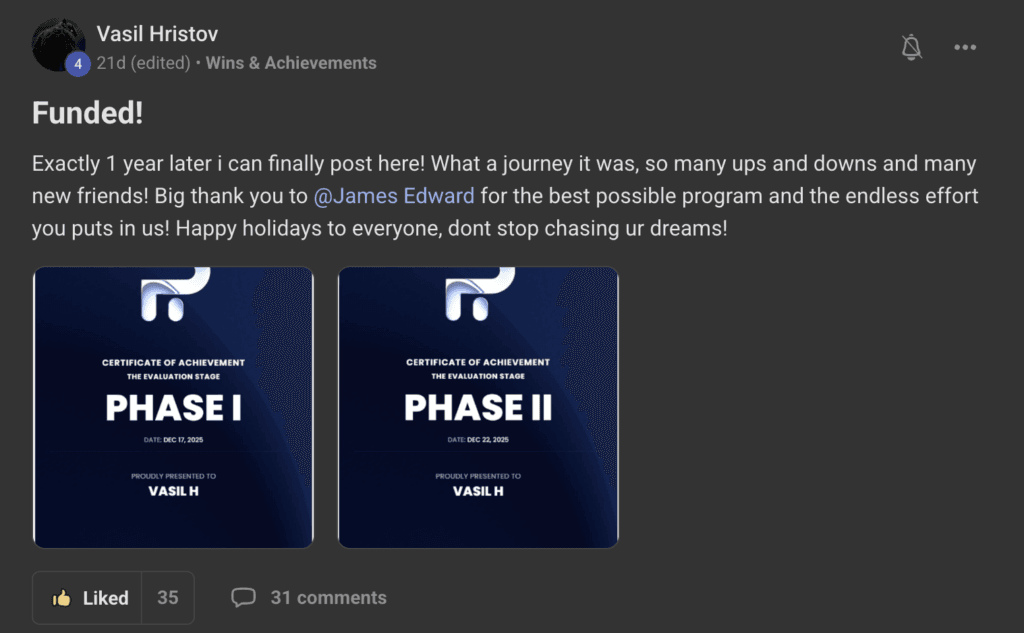Open the Phase II certificate image
The image size is (1024, 633).
(x=478, y=407)
